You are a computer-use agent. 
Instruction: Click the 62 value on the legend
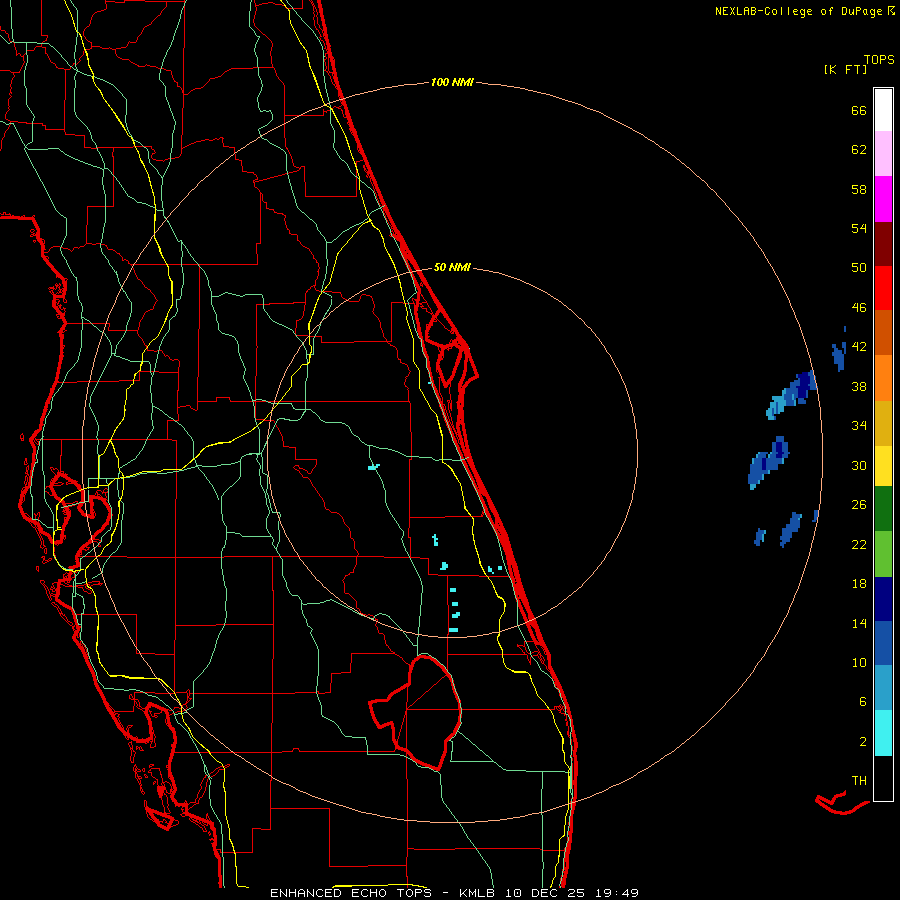pos(859,150)
